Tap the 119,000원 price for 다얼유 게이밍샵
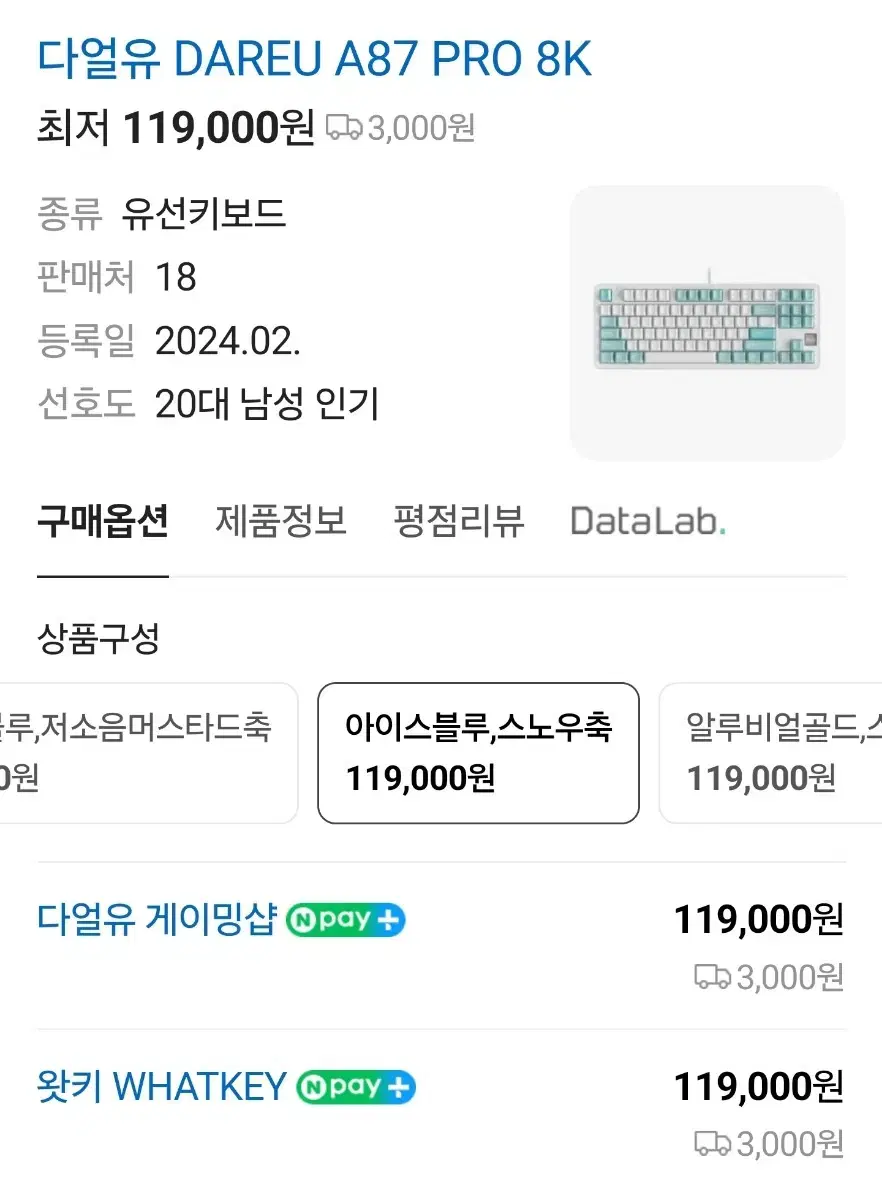The height and width of the screenshot is (1200, 882). point(759,919)
